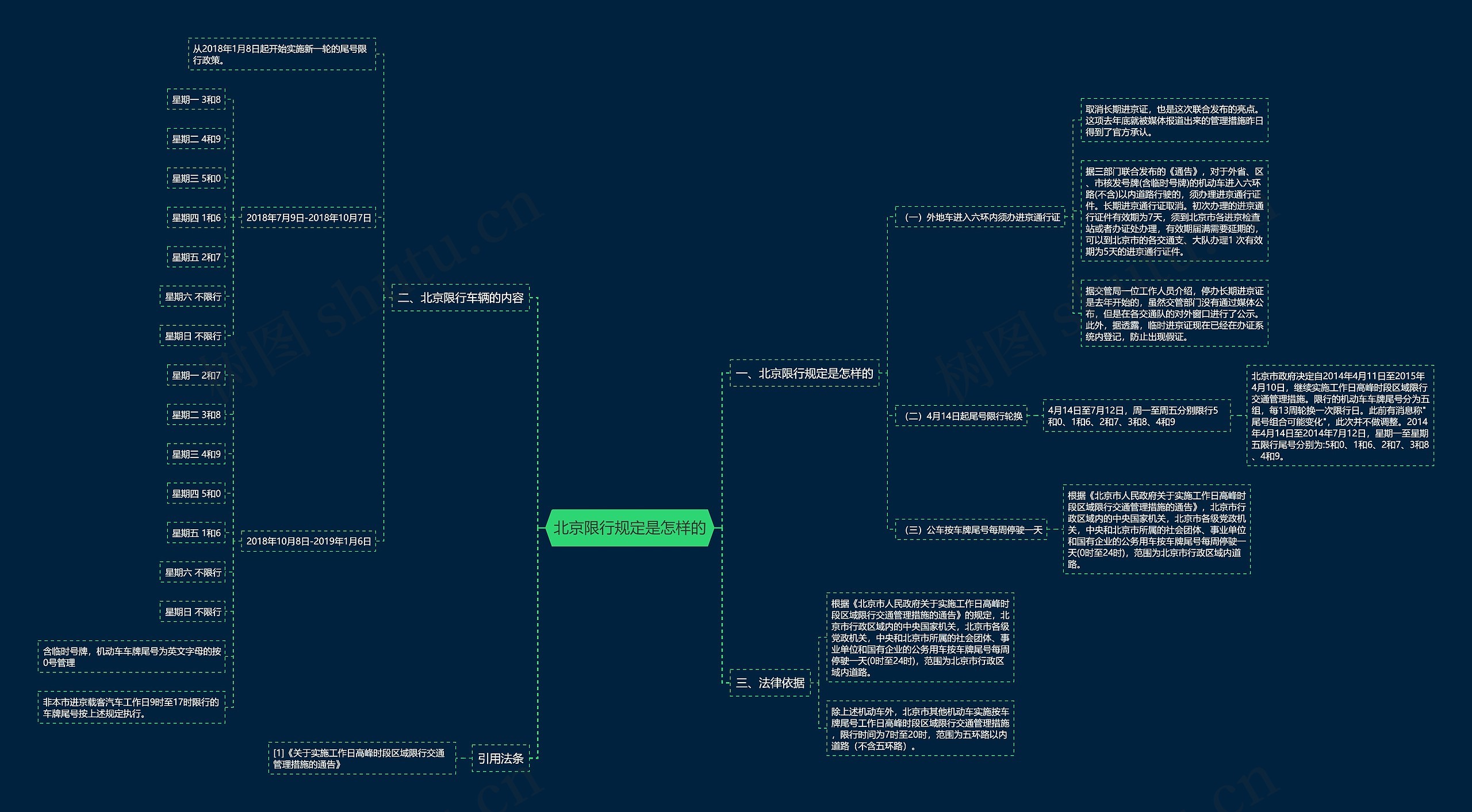Select the 取消长期进京证 text node
The height and width of the screenshot is (812, 1472).
coord(1174,120)
